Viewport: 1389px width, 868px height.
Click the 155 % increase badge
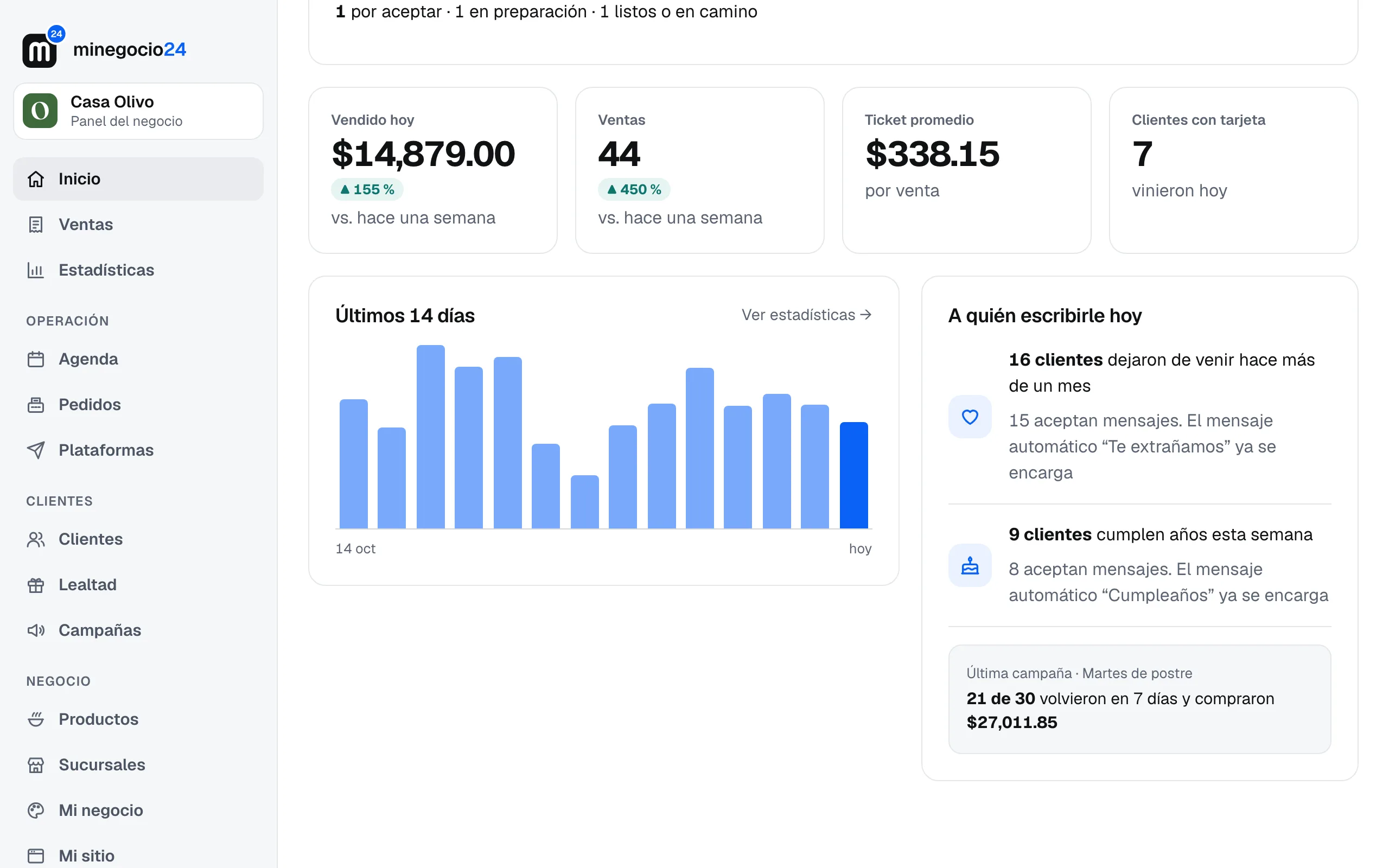(367, 189)
